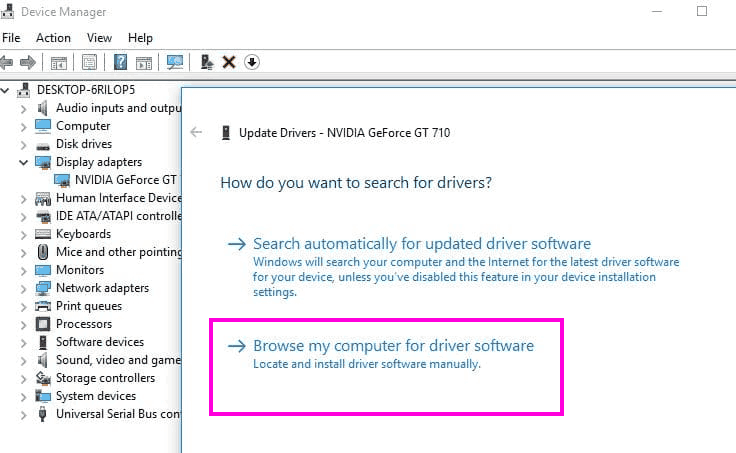
Task: Select the Software devices icon
Action: (x=43, y=342)
